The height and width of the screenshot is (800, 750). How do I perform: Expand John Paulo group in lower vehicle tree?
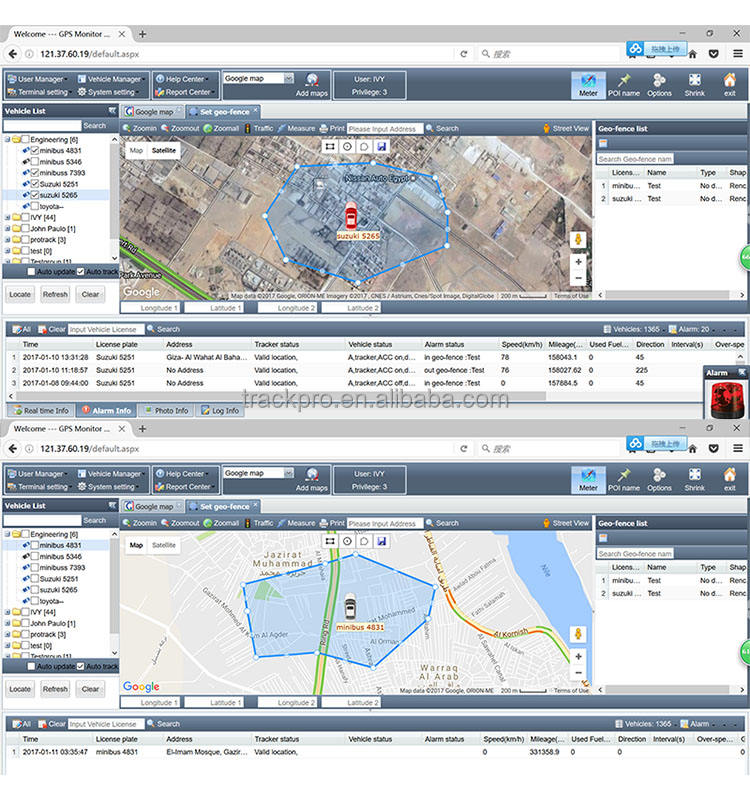pyautogui.click(x=8, y=623)
